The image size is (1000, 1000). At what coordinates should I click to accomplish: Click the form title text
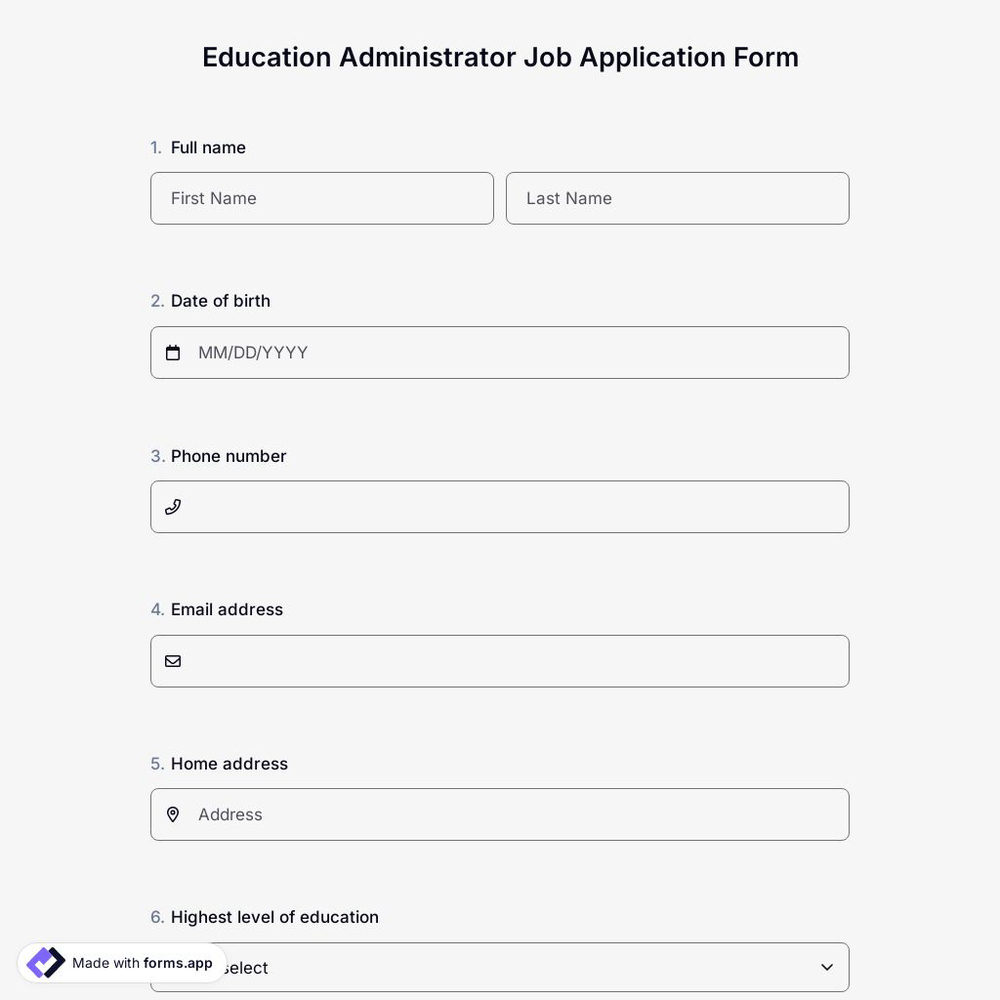[500, 56]
